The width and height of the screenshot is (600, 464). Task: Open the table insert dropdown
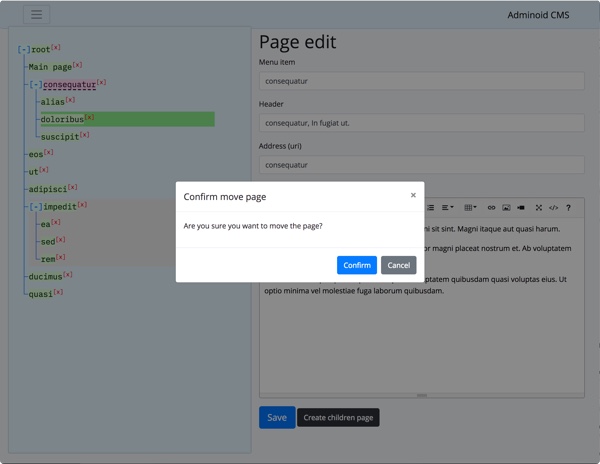(x=471, y=208)
